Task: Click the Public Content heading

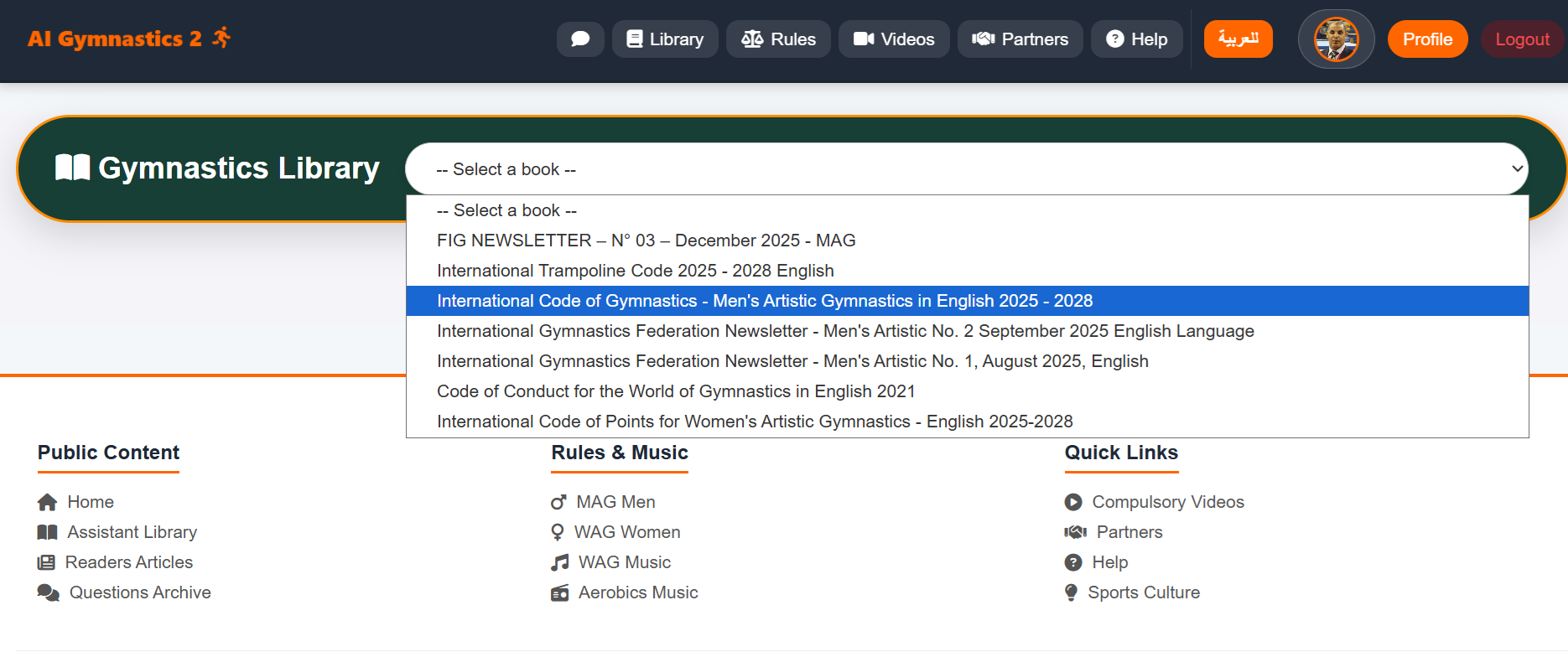Action: click(x=108, y=453)
